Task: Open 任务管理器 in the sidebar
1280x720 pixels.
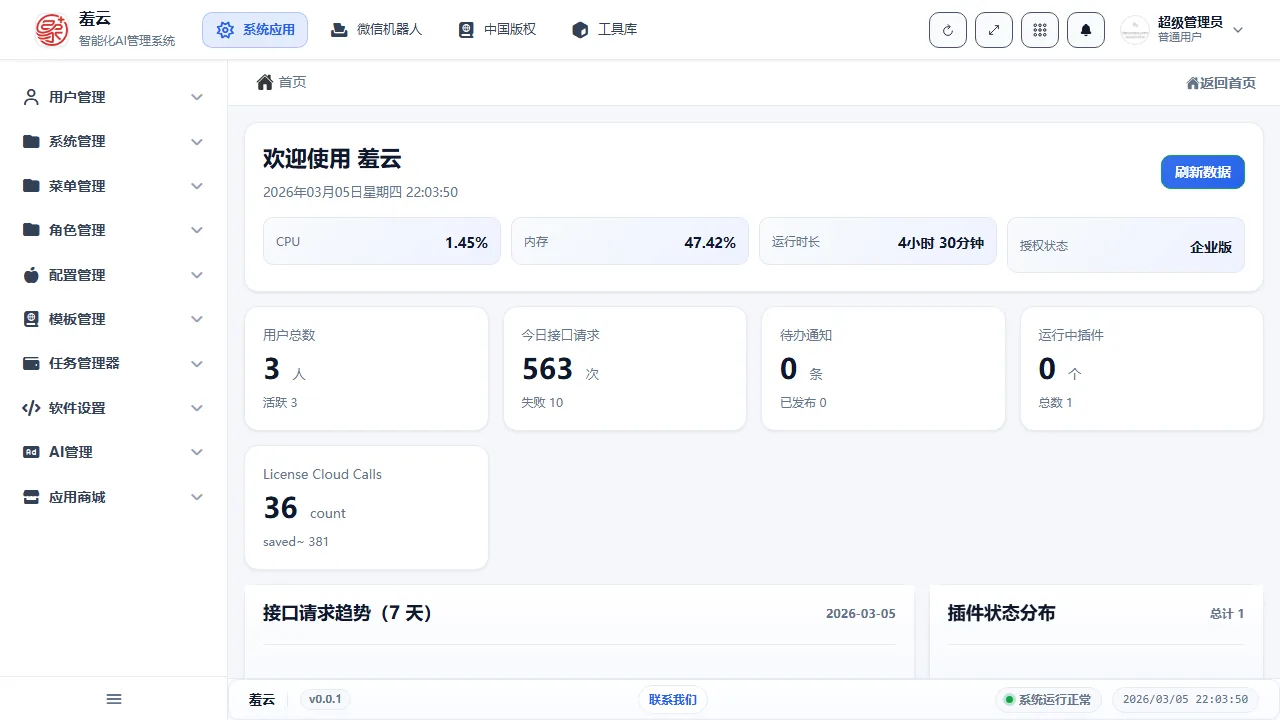Action: [113, 363]
